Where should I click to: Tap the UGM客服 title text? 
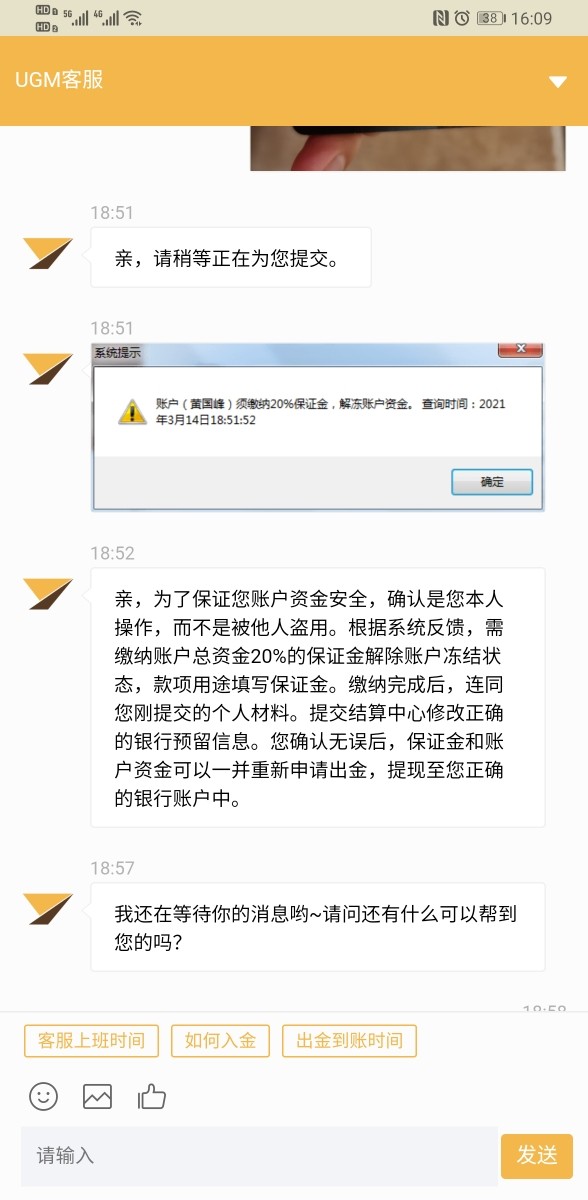(59, 80)
